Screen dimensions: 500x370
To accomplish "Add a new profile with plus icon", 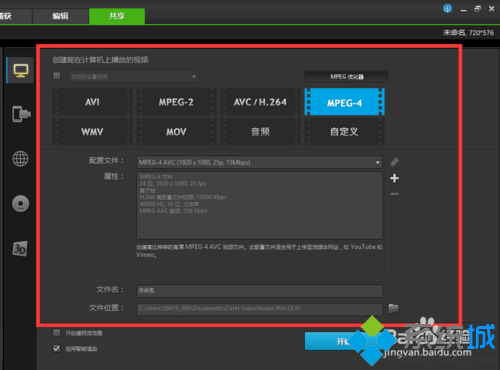I will tap(394, 178).
